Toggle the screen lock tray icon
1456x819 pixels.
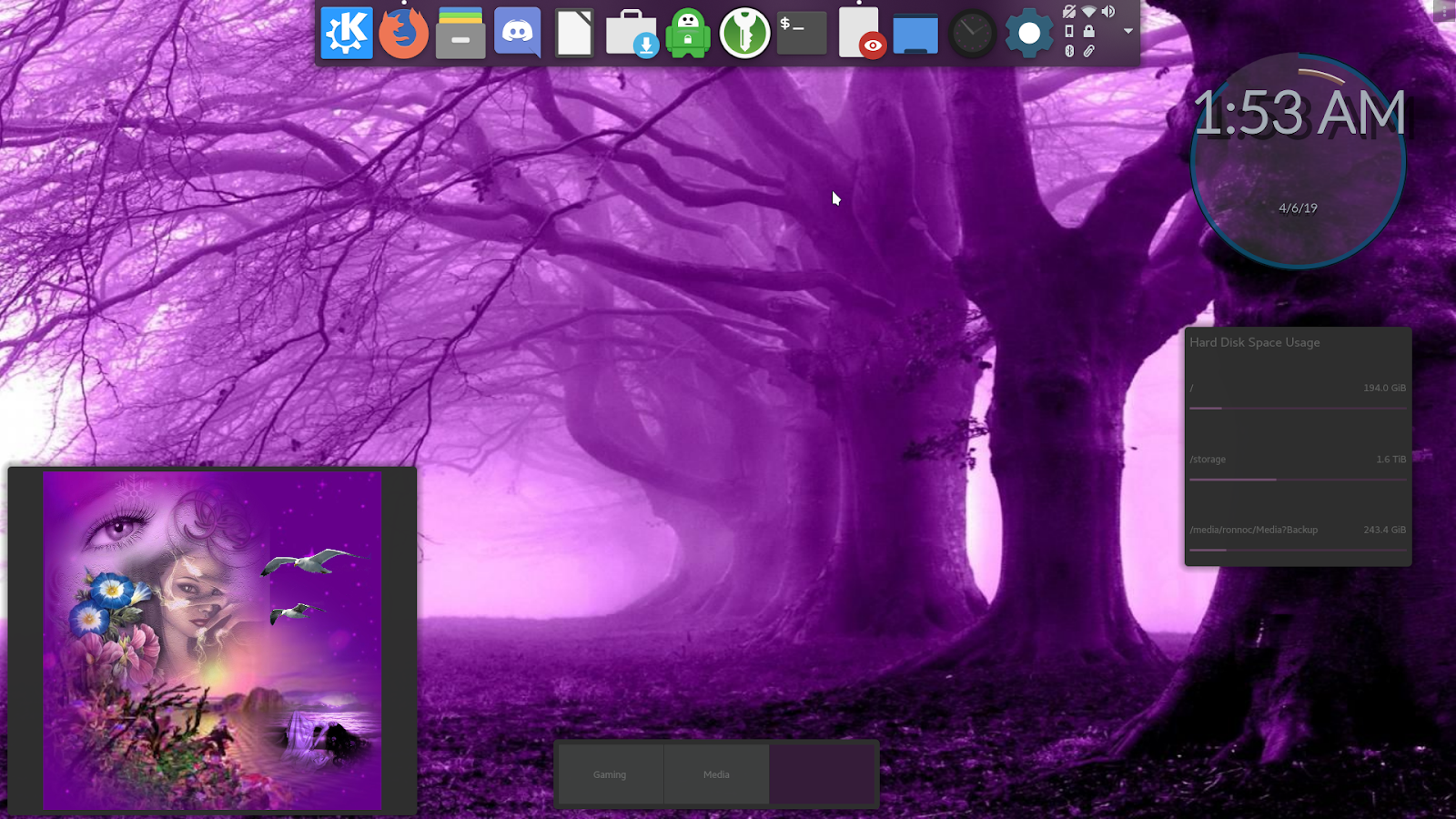(1089, 31)
